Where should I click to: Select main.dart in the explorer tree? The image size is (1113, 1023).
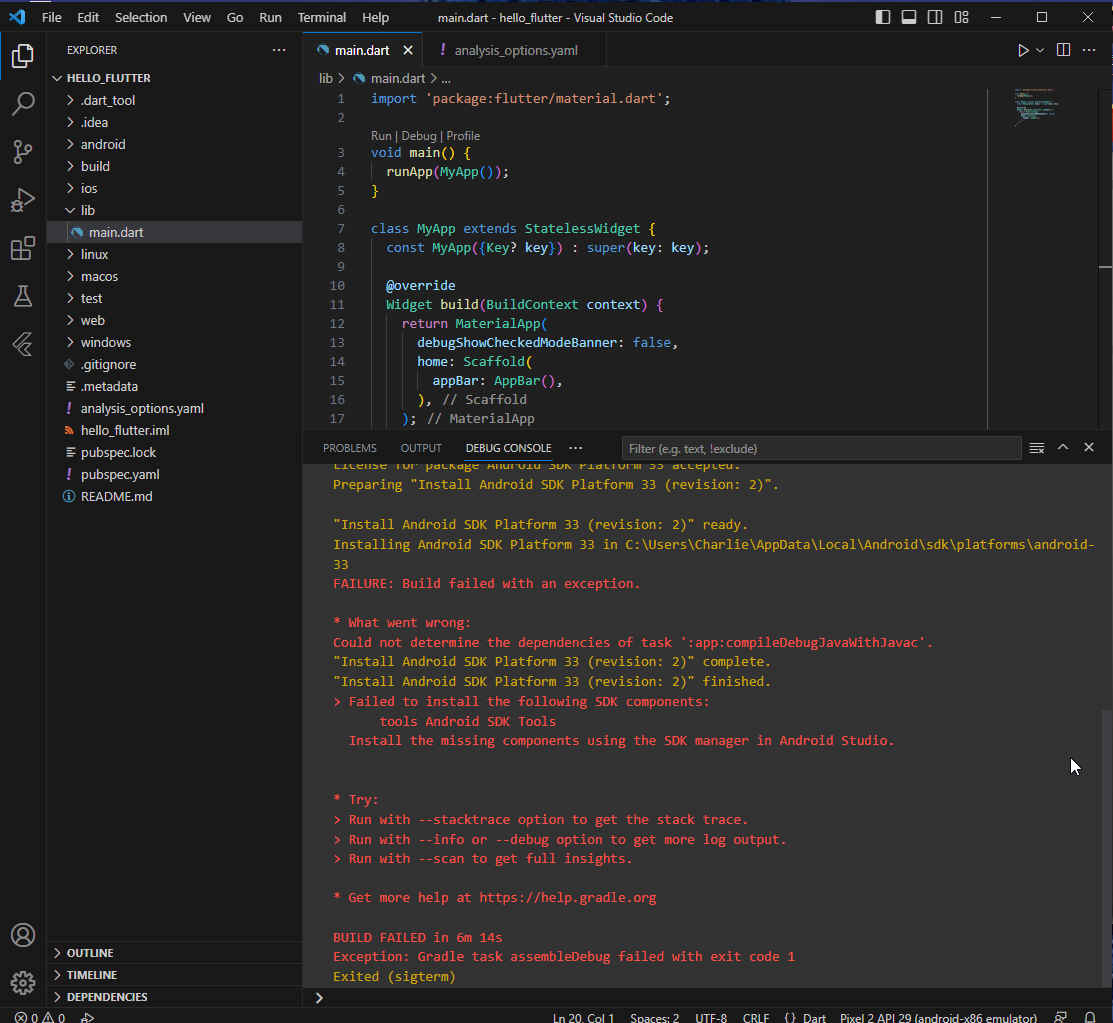[x=174, y=232]
